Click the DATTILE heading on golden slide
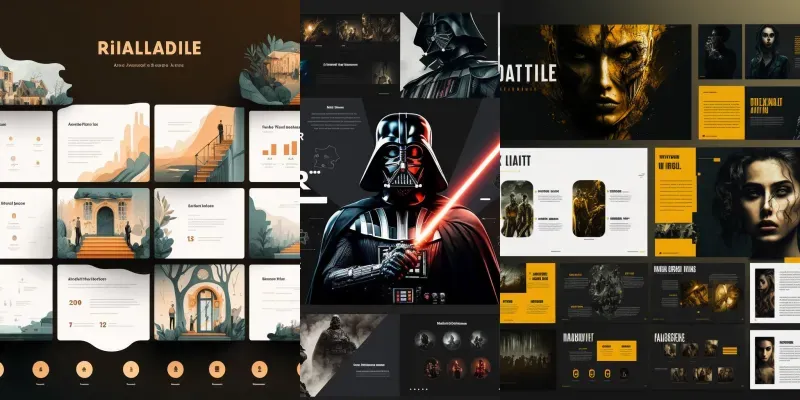This screenshot has width=800, height=400. (x=529, y=74)
